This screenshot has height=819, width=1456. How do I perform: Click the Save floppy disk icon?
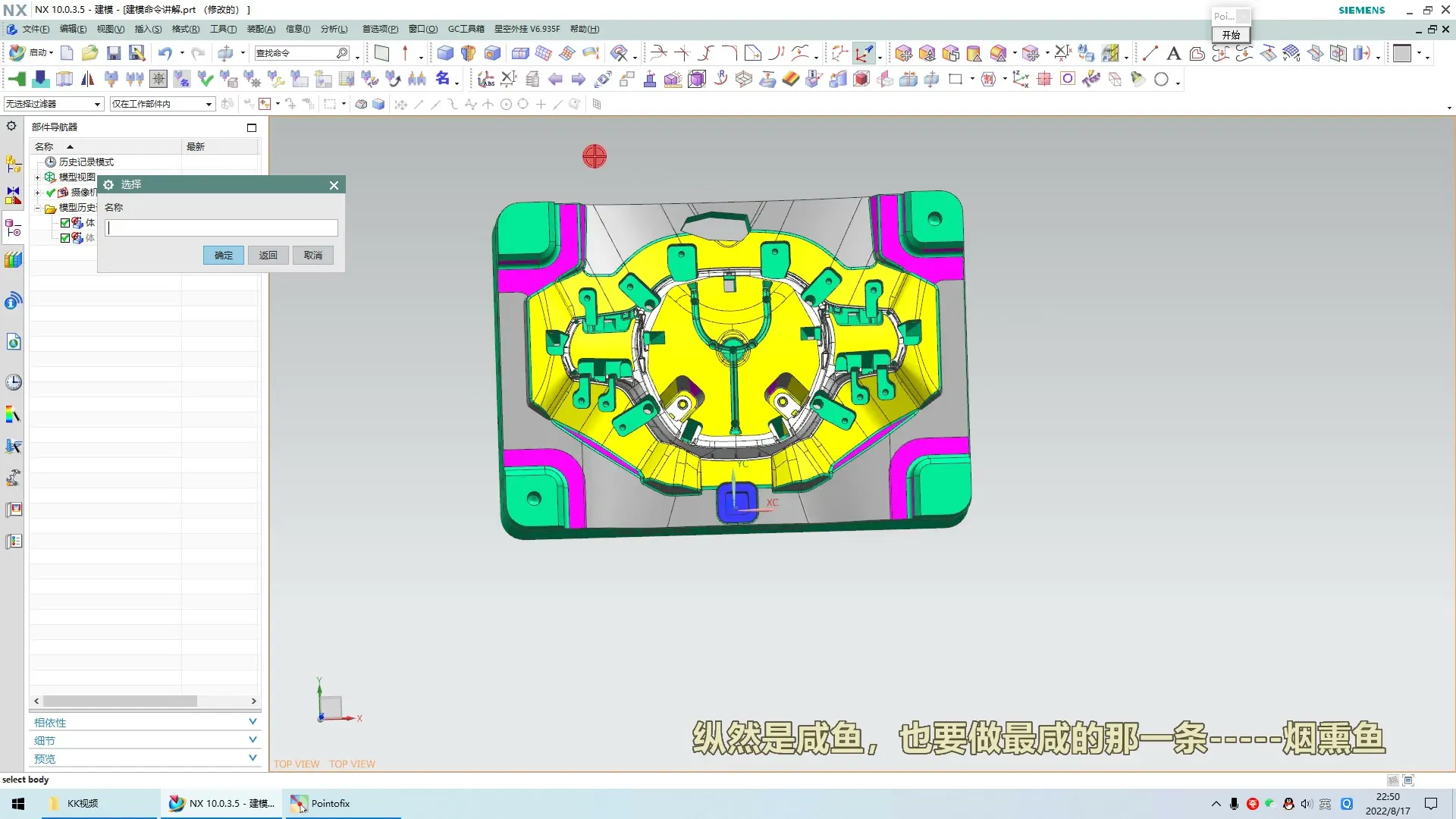(114, 53)
